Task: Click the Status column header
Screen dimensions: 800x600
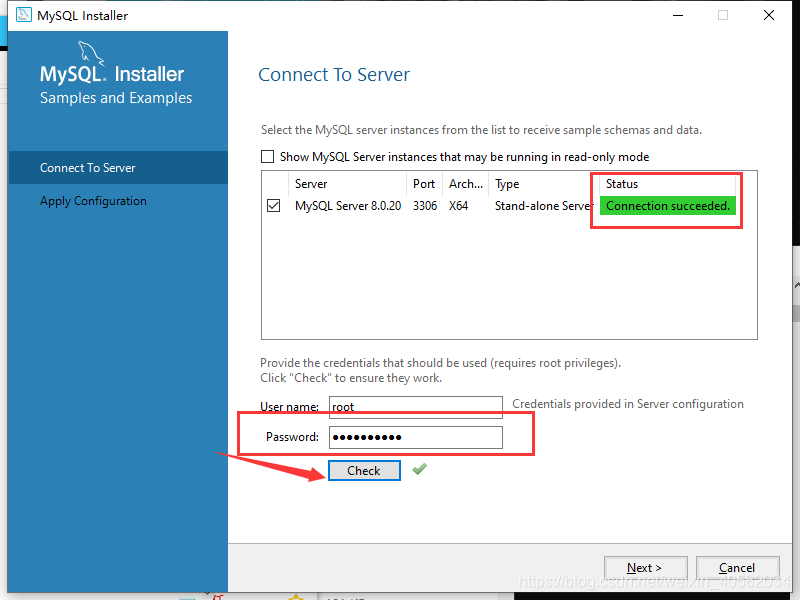Action: [667, 184]
